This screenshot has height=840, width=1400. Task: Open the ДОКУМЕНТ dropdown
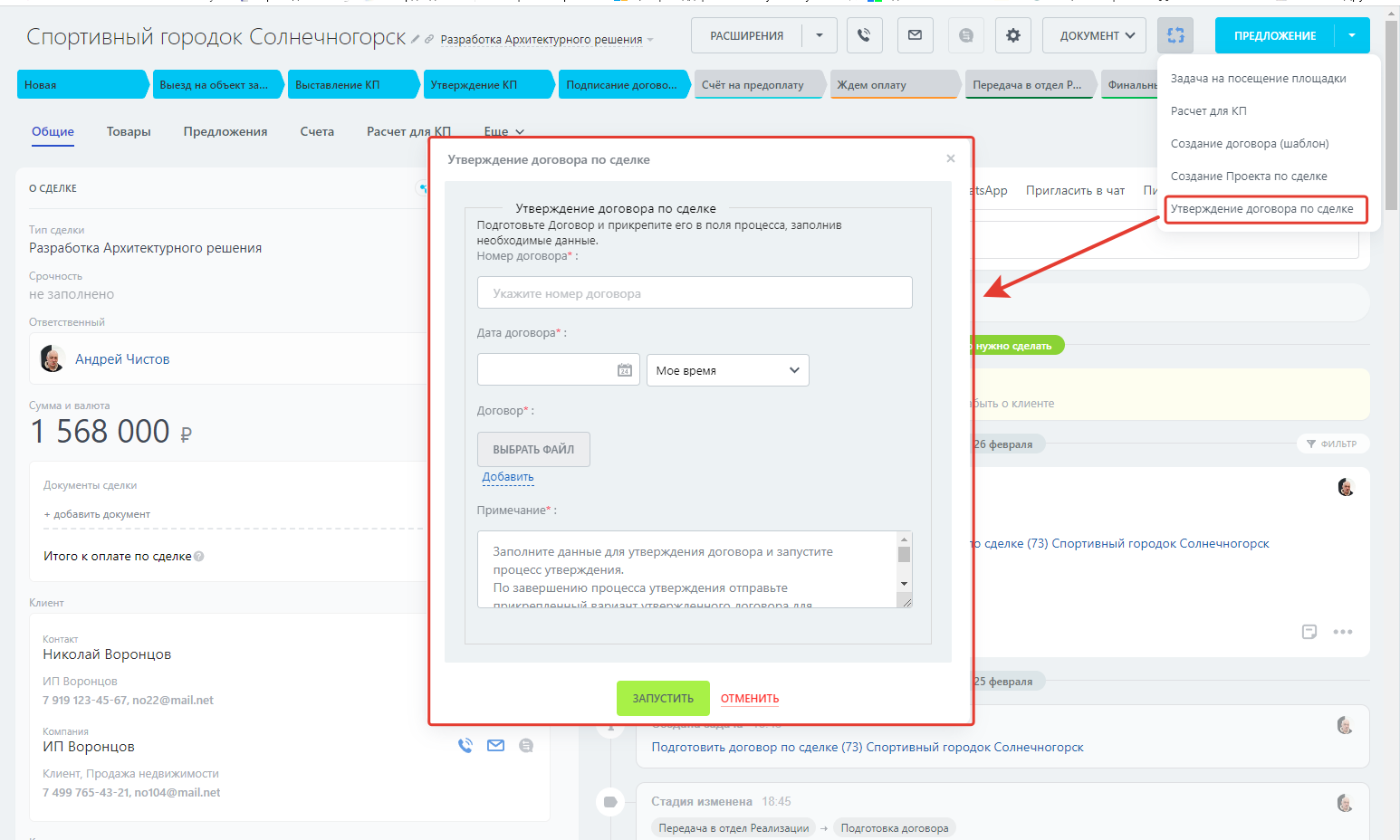pos(1094,35)
